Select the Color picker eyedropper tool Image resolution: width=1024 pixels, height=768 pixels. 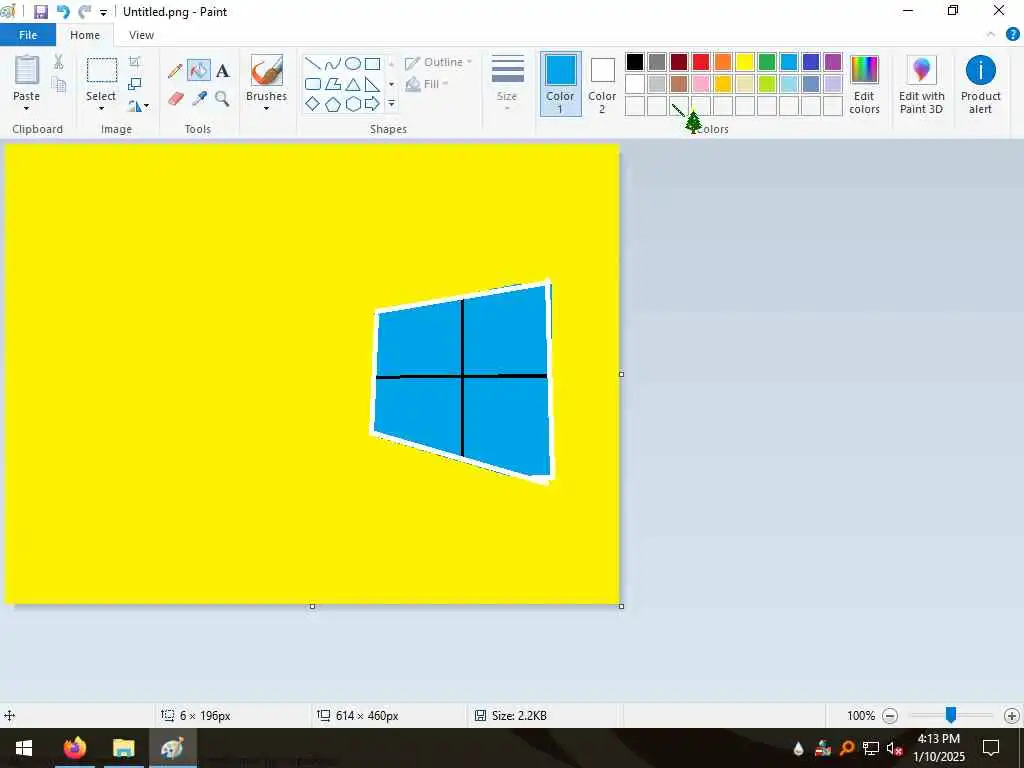[x=199, y=99]
